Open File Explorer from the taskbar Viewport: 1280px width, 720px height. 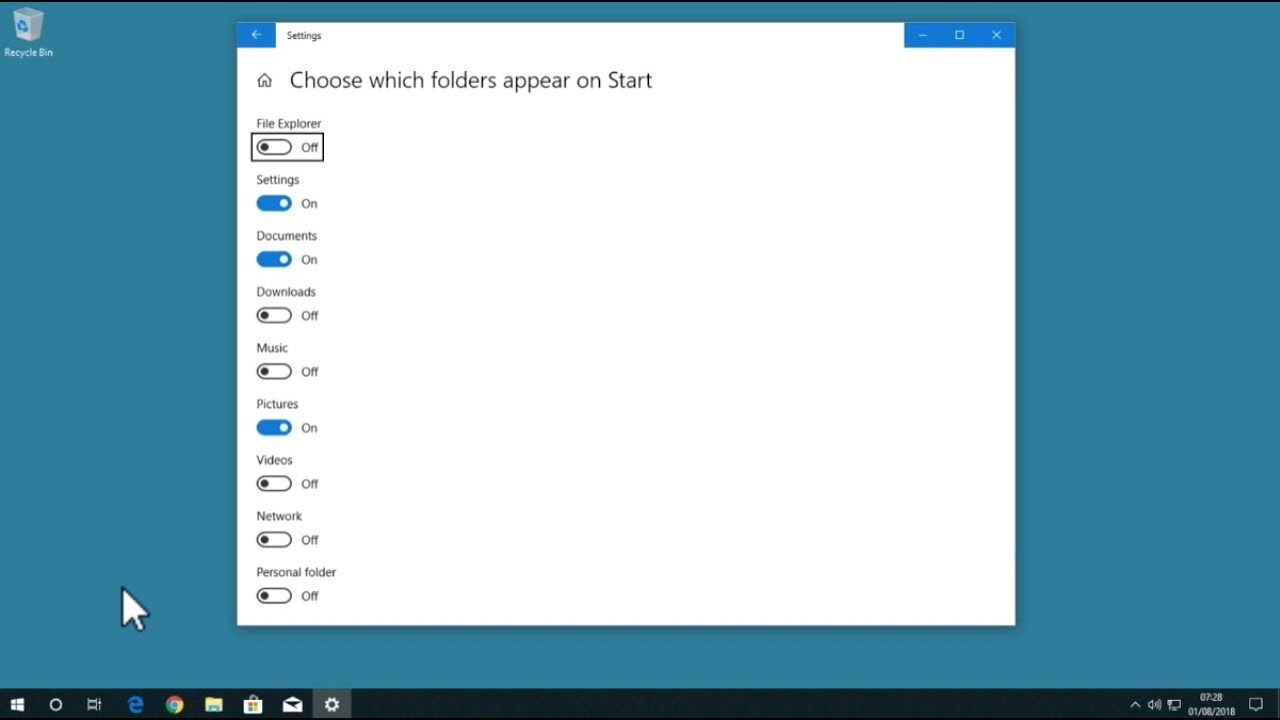tap(213, 704)
